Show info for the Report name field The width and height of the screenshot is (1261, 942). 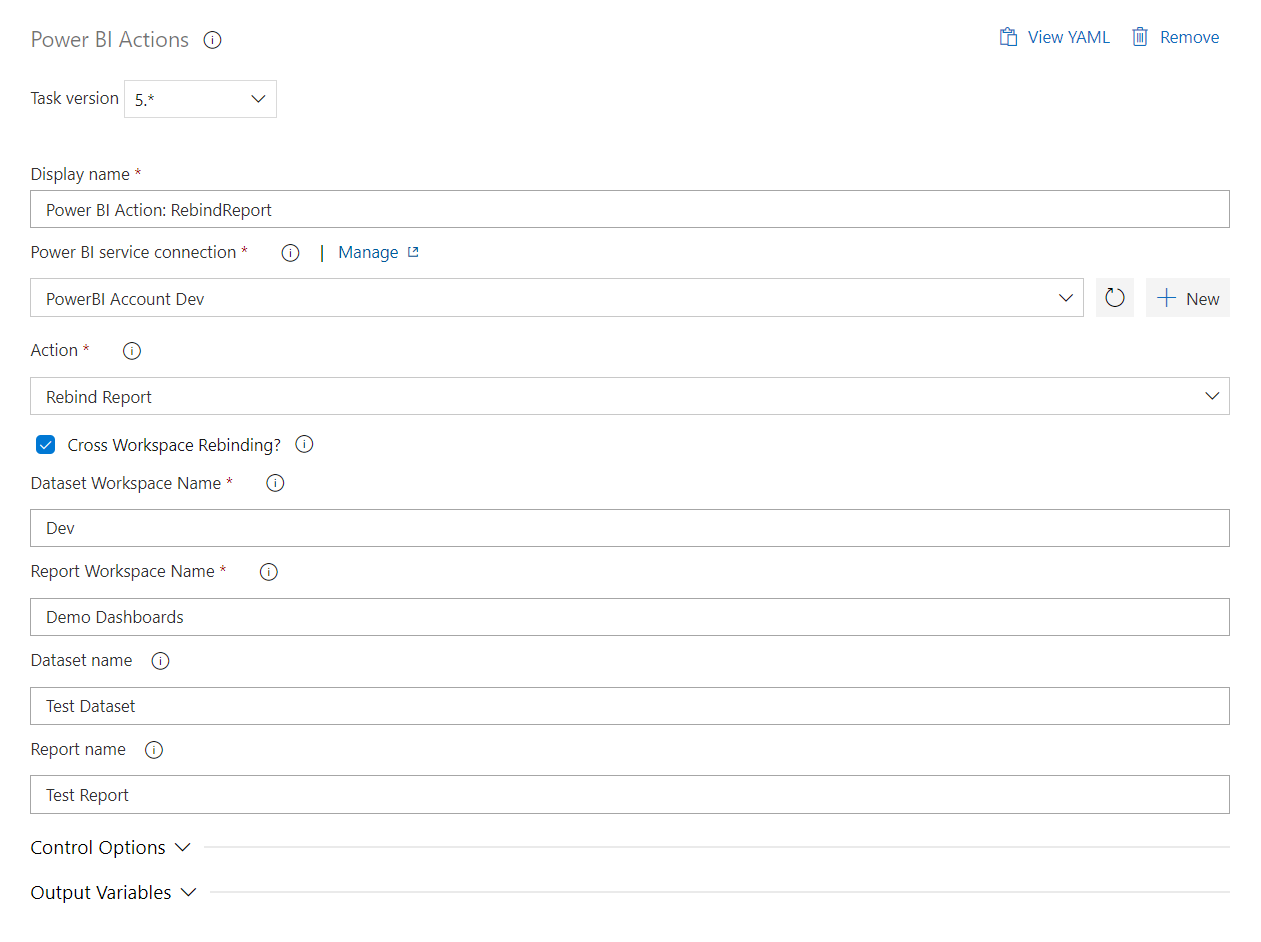[153, 749]
